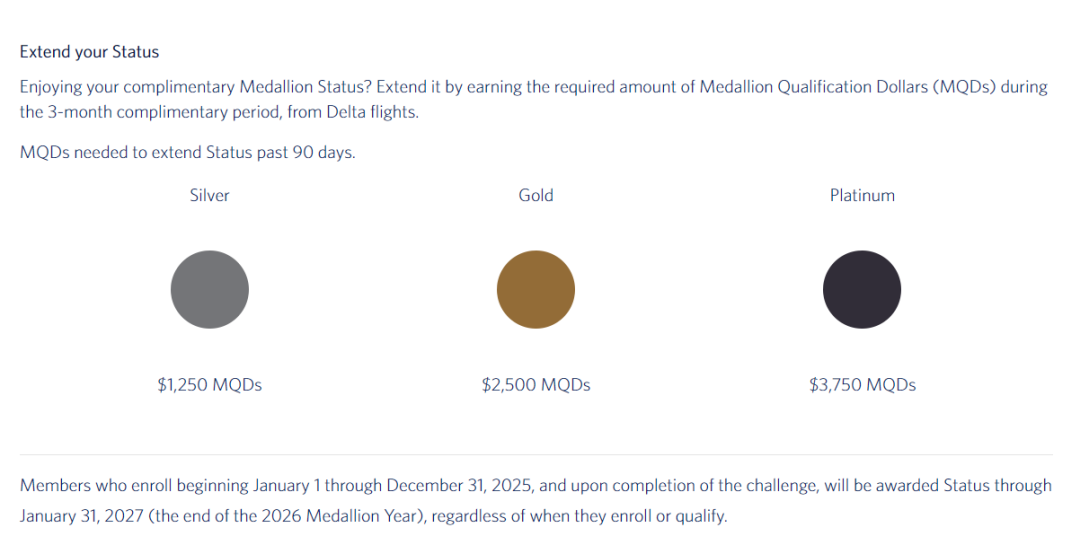Click the Medallion Qualification Dollars (MQDs) phrase
This screenshot has height=545, width=1080.
pos(848,87)
